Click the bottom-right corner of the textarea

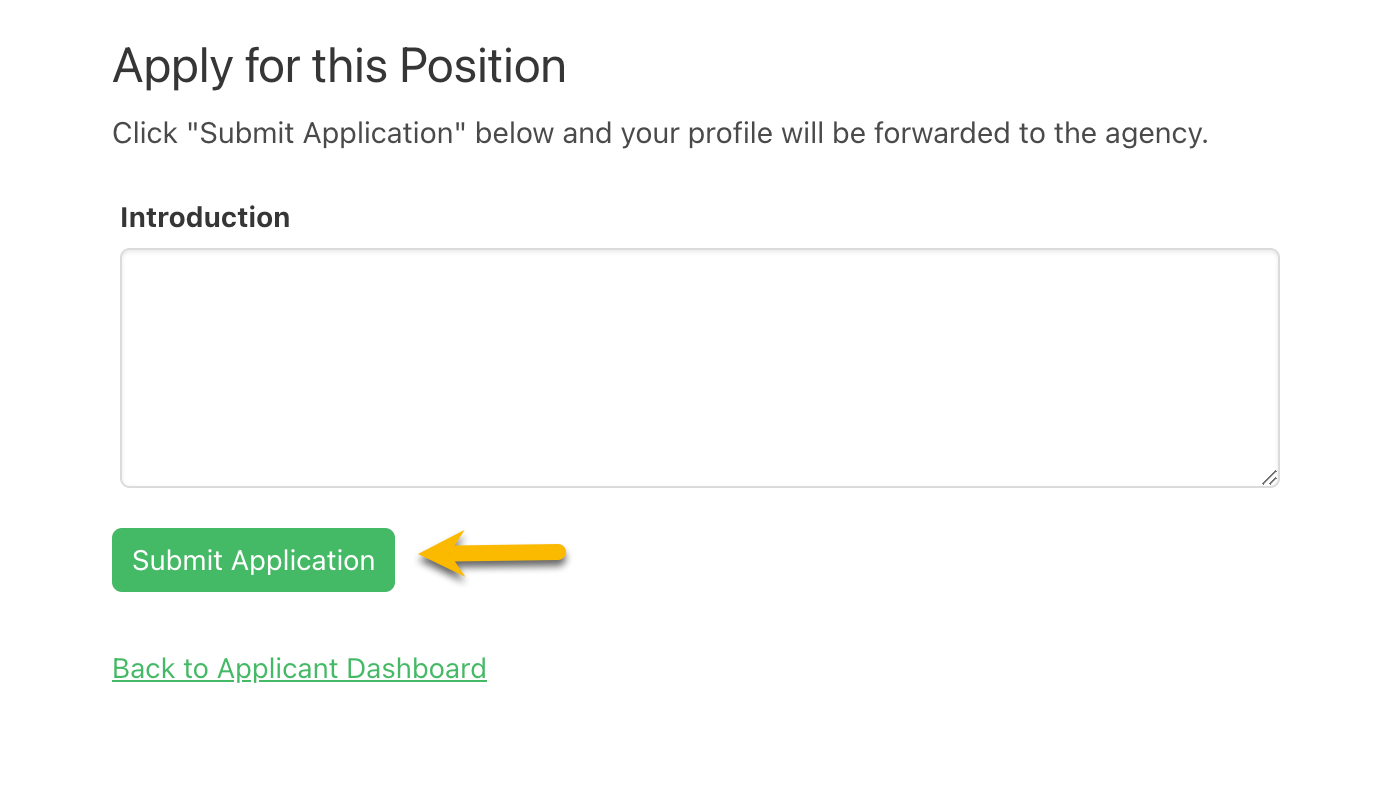point(1268,478)
